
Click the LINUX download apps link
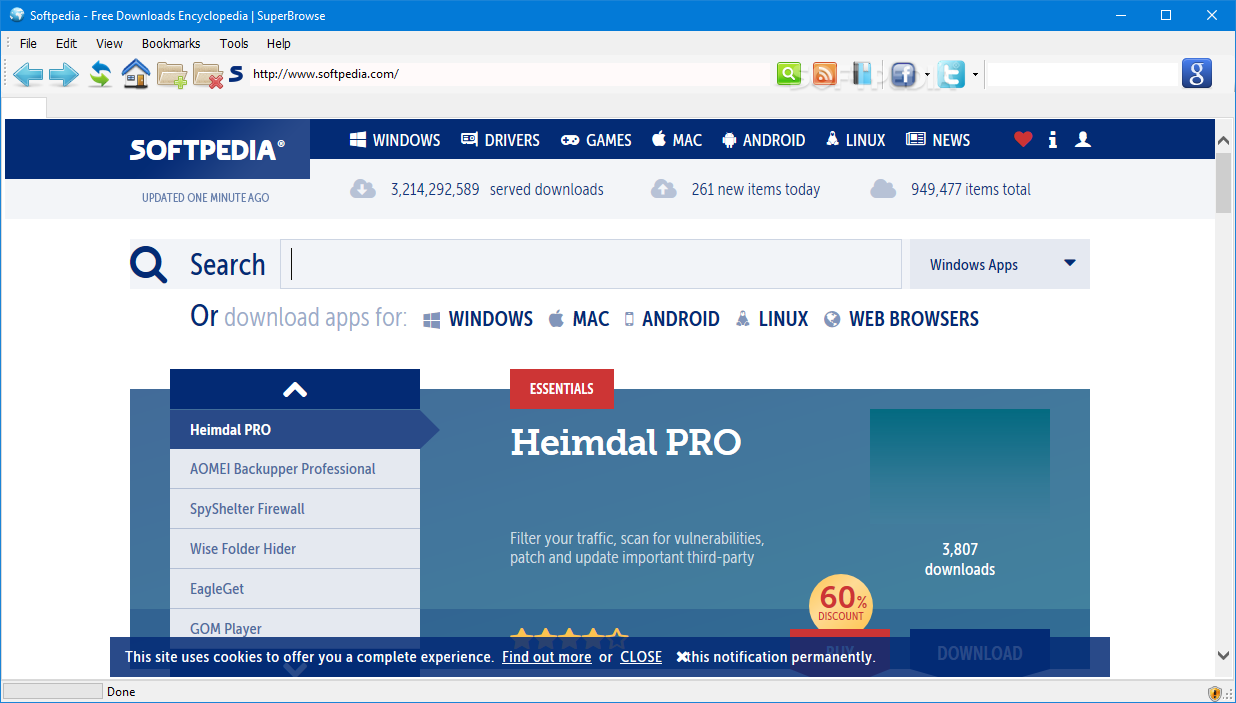pyautogui.click(x=772, y=319)
